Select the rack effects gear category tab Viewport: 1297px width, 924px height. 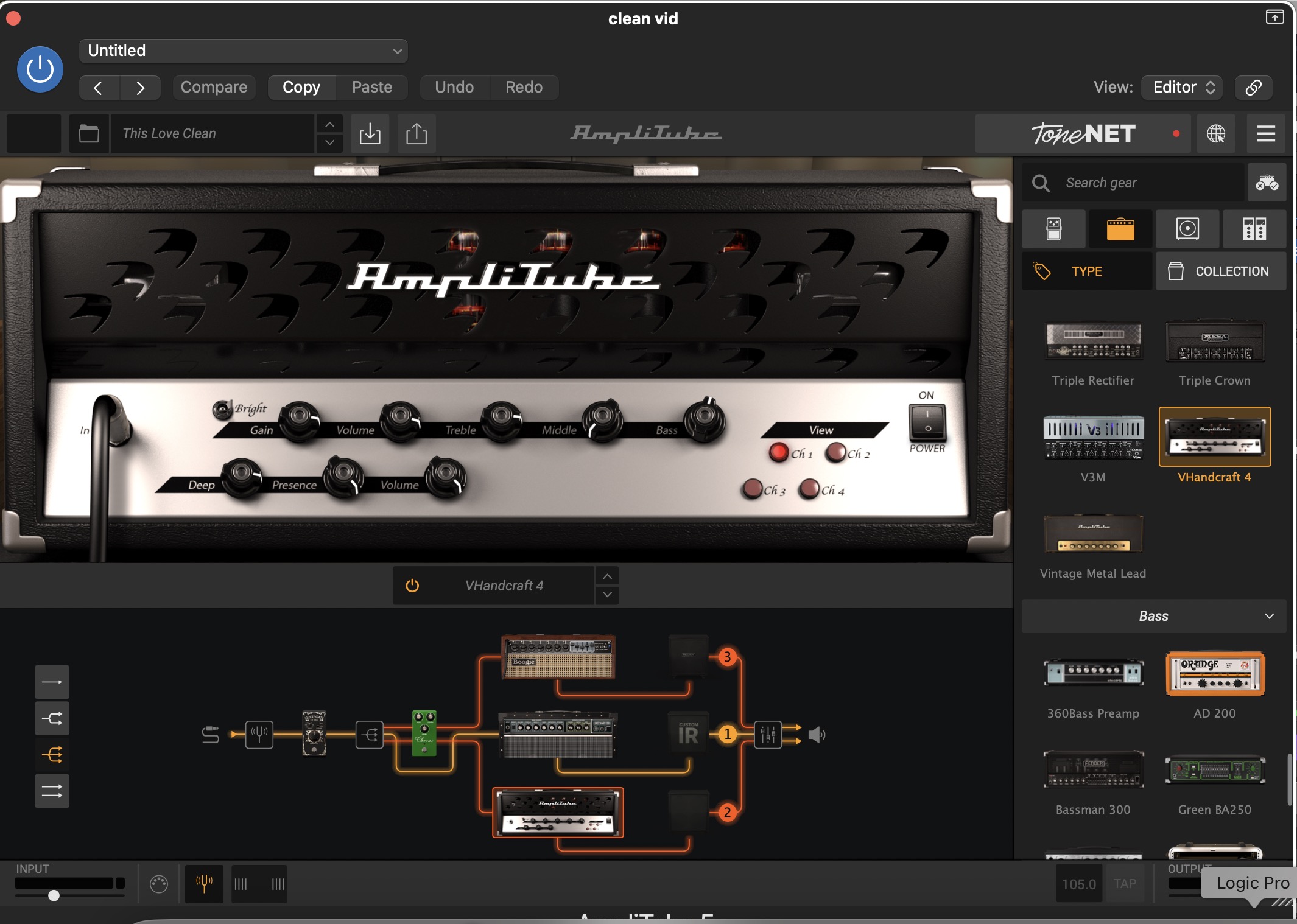pos(1254,229)
